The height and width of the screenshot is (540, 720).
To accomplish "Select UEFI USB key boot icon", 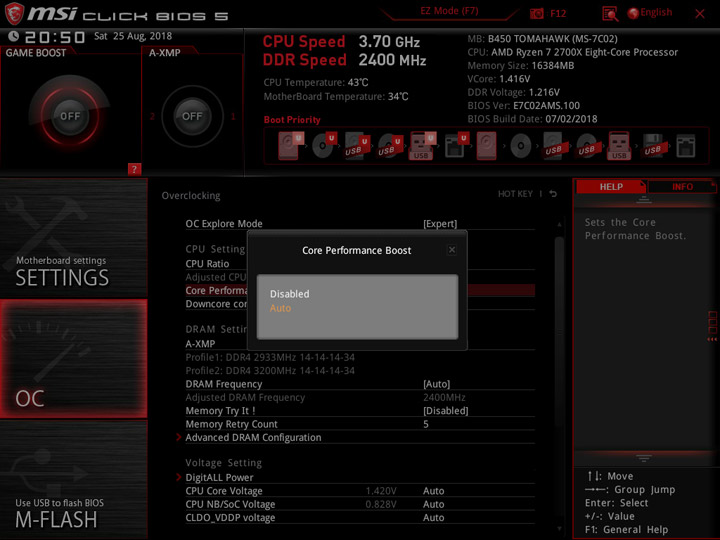I will [x=422, y=146].
